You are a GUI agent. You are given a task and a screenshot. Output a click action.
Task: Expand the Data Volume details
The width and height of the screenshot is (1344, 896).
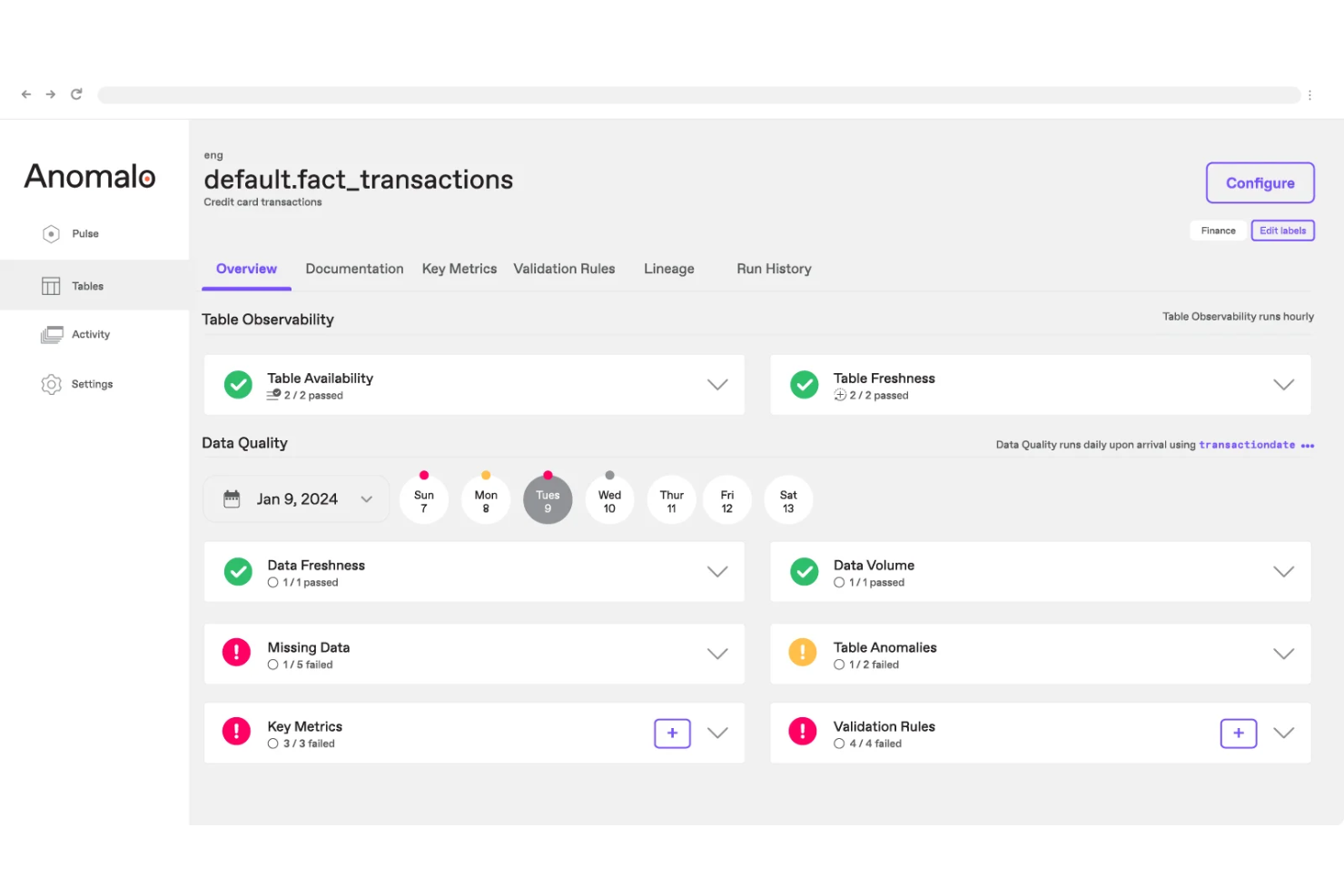[1283, 572]
